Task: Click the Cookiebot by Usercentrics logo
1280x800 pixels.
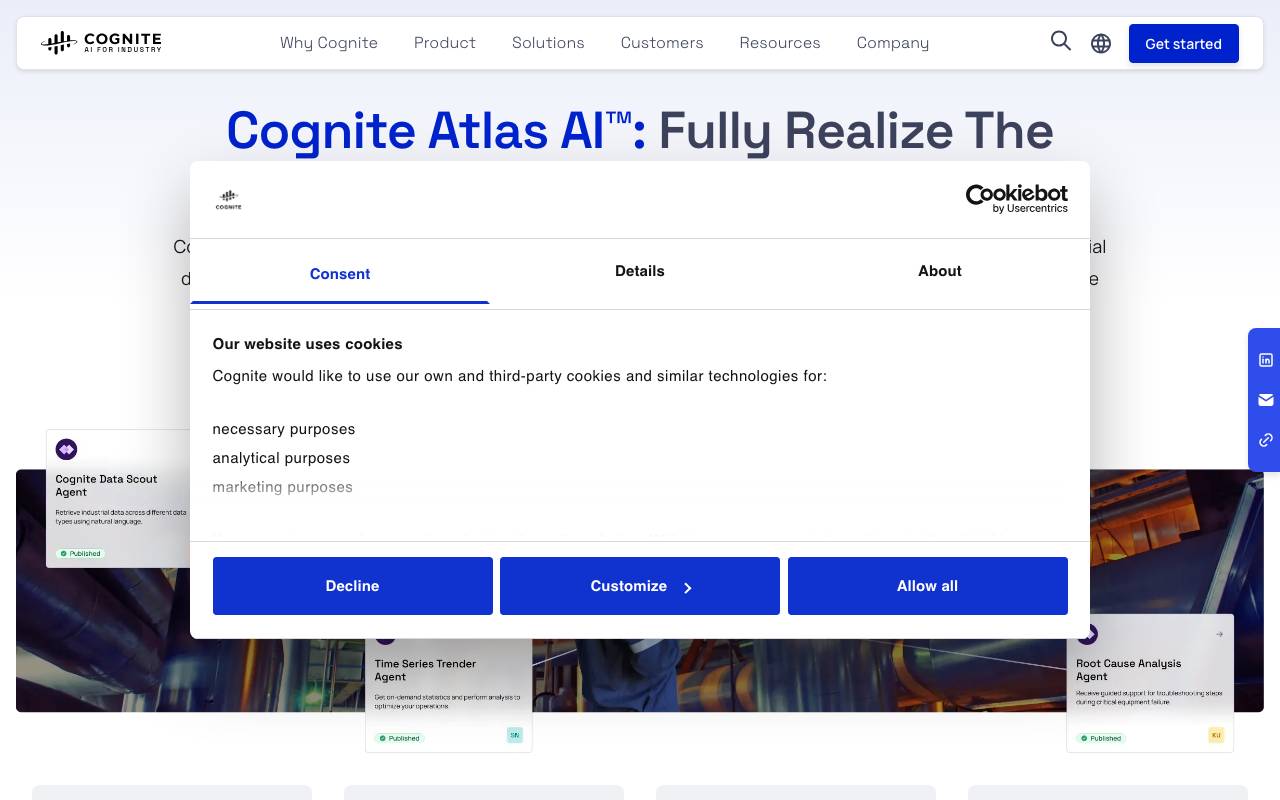Action: 1016,198
